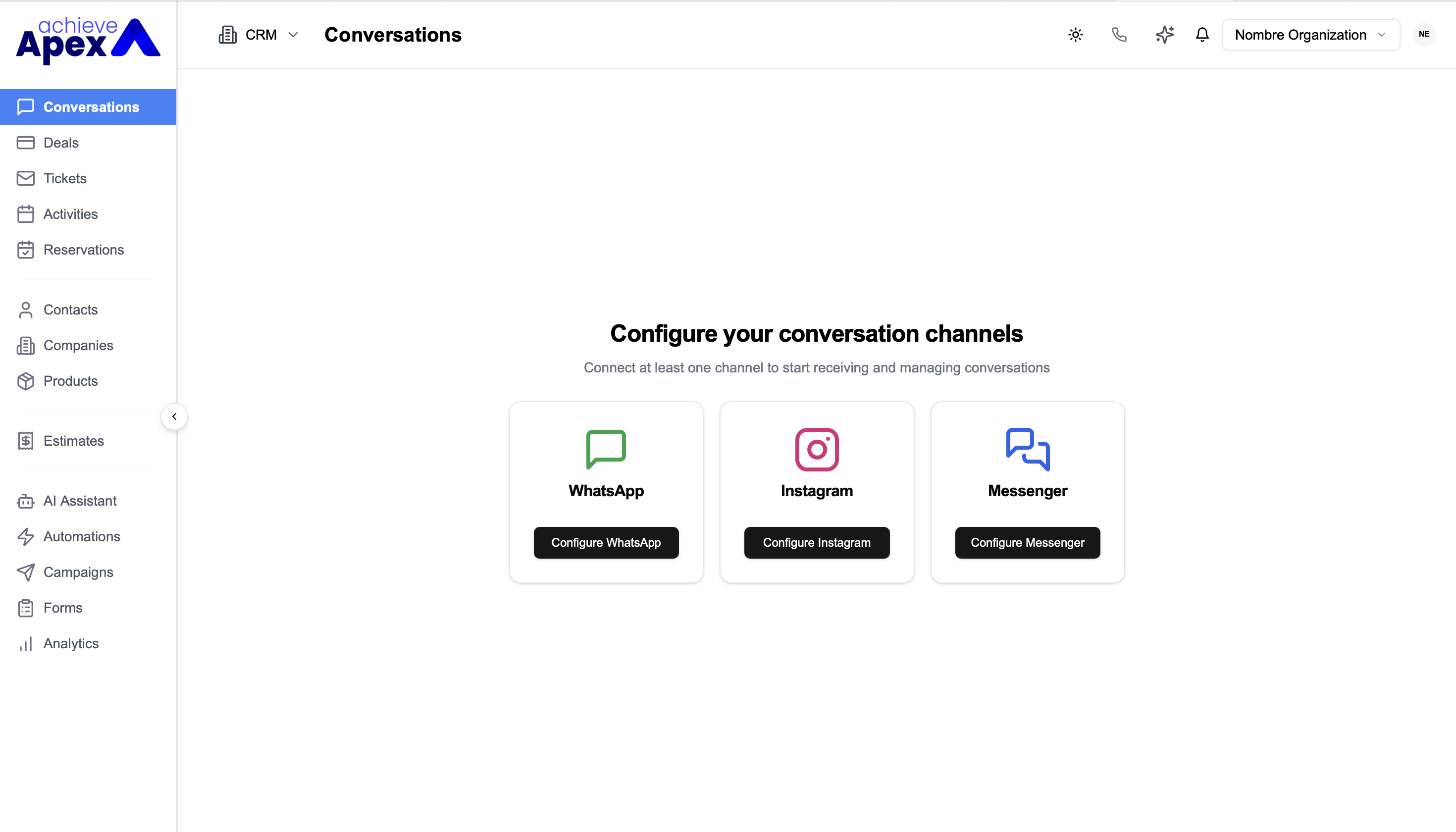Navigate to Contacts
This screenshot has width=1456, height=832.
[88, 310]
